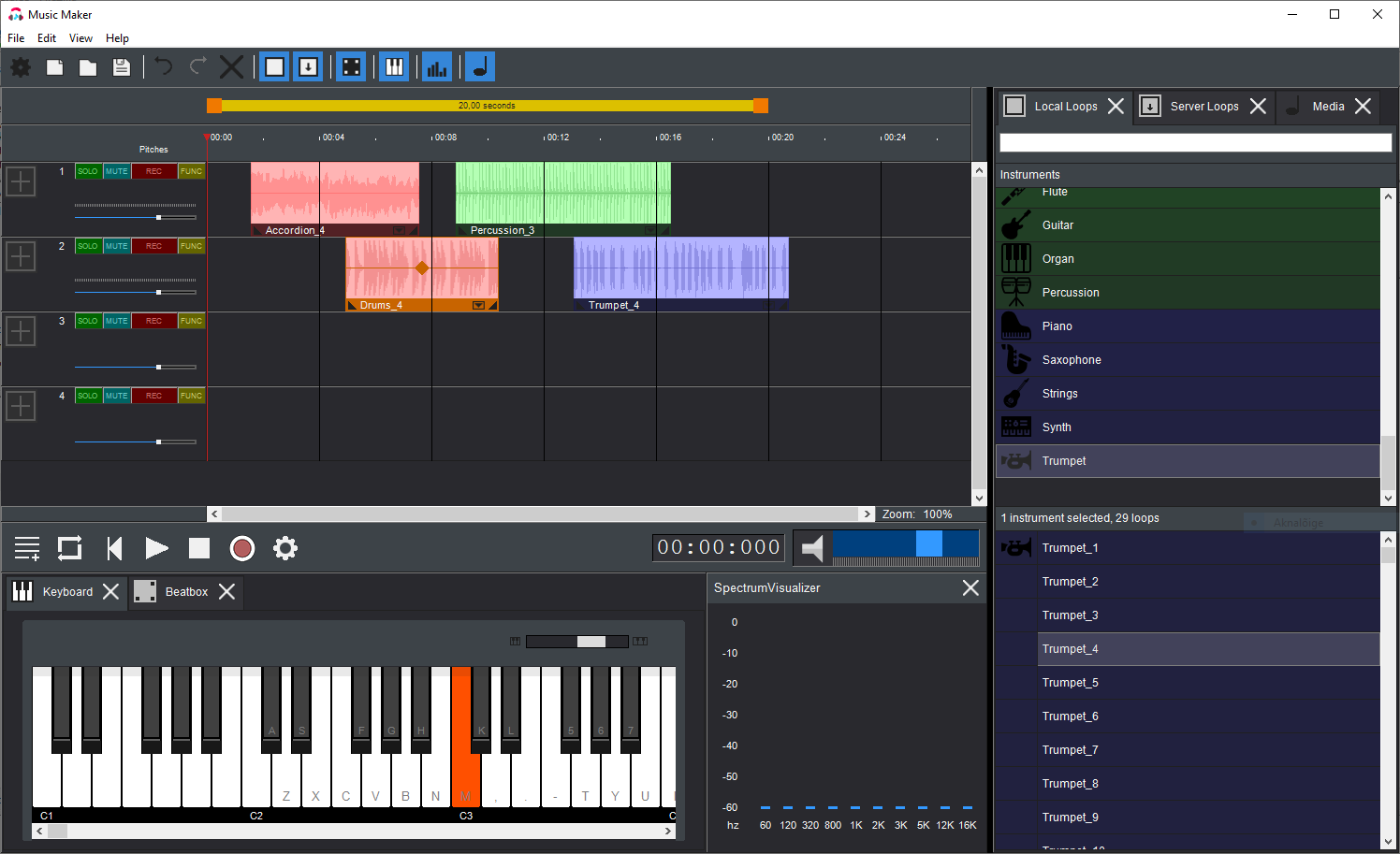This screenshot has width=1400, height=854.
Task: Toggle the spectrum visualizer toolbar icon
Action: pos(437,67)
